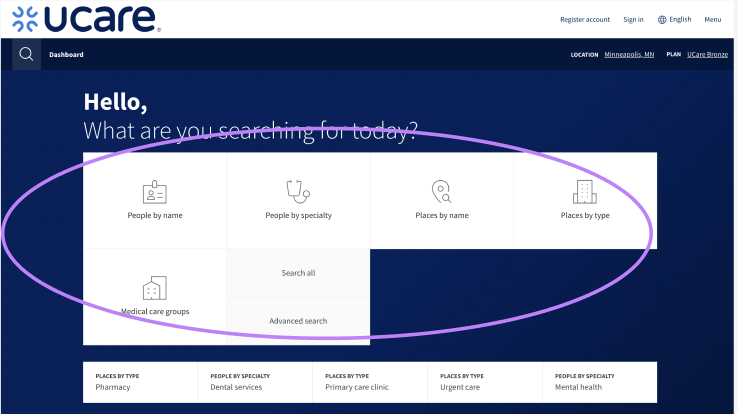Choose Places by name label
Screen dimensions: 738x414
pyautogui.click(x=442, y=215)
